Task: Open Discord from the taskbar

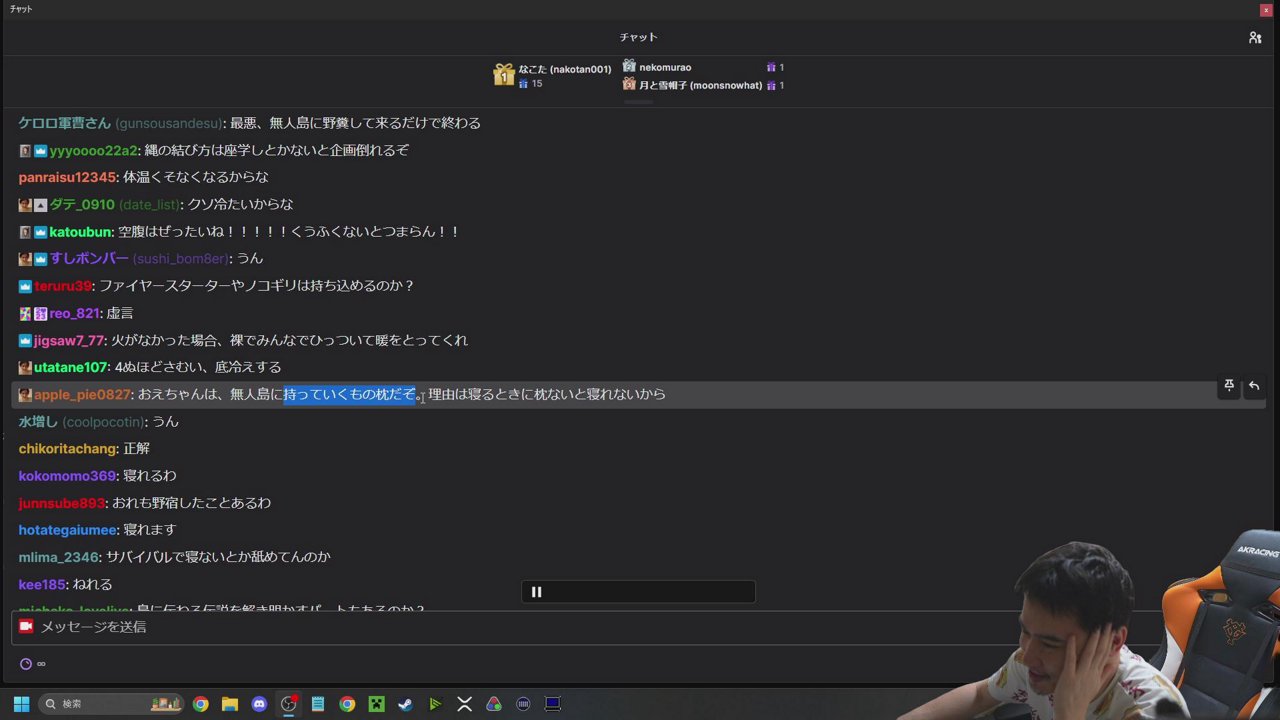Action: pyautogui.click(x=259, y=704)
